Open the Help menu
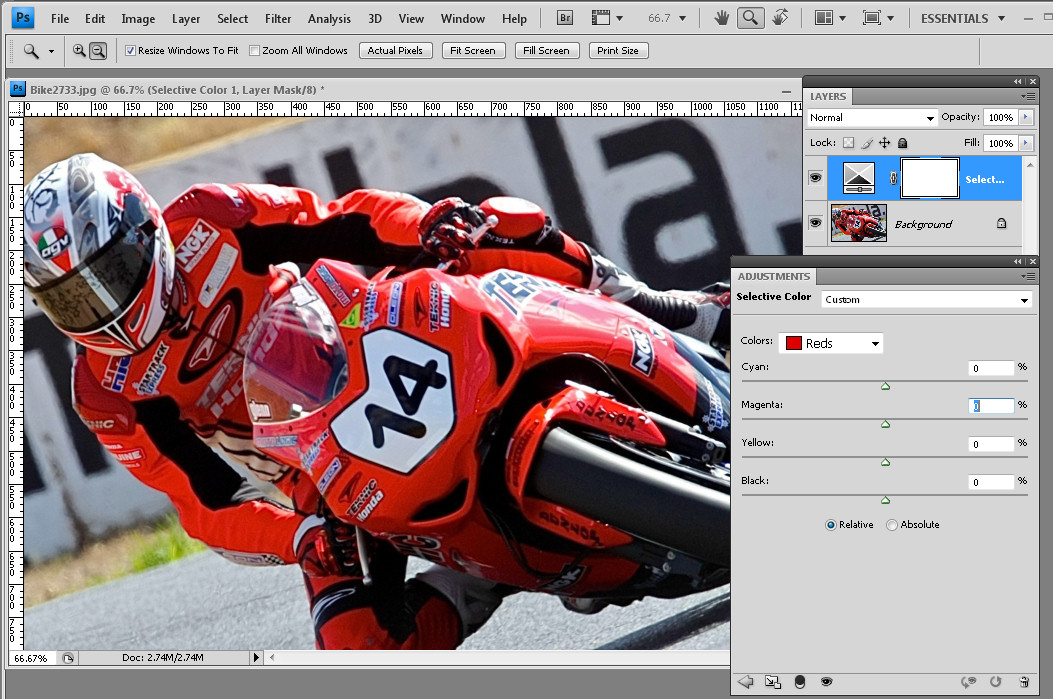Image resolution: width=1053 pixels, height=699 pixels. pos(514,19)
